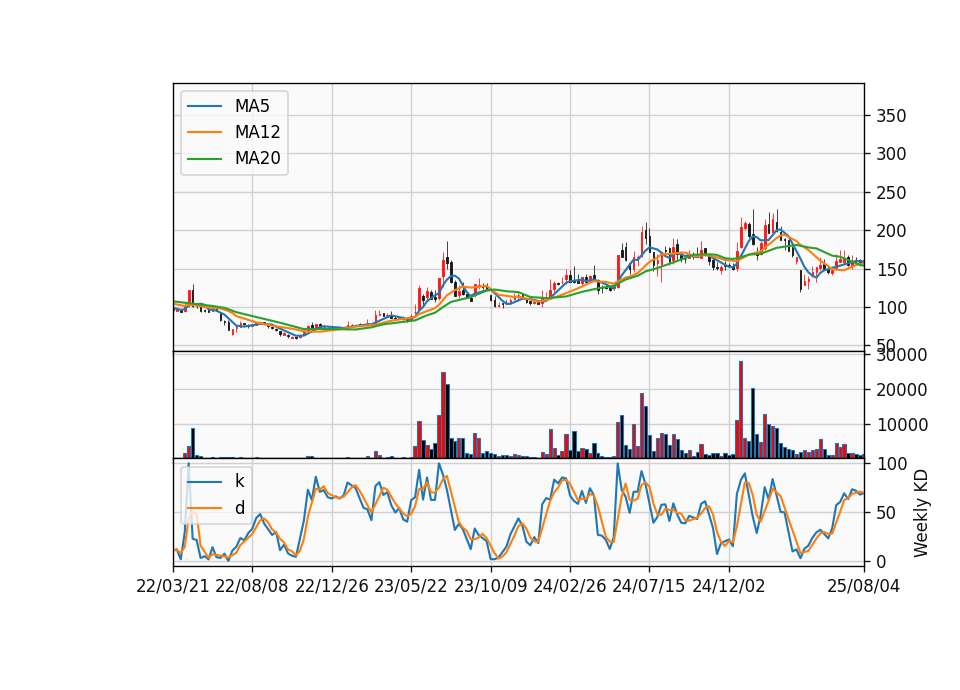Click the 250 price axis label
The width and height of the screenshot is (960, 690).
[x=891, y=193]
